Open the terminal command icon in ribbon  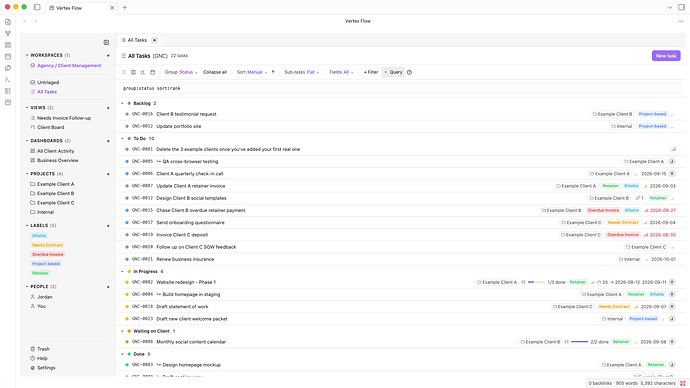[8, 80]
